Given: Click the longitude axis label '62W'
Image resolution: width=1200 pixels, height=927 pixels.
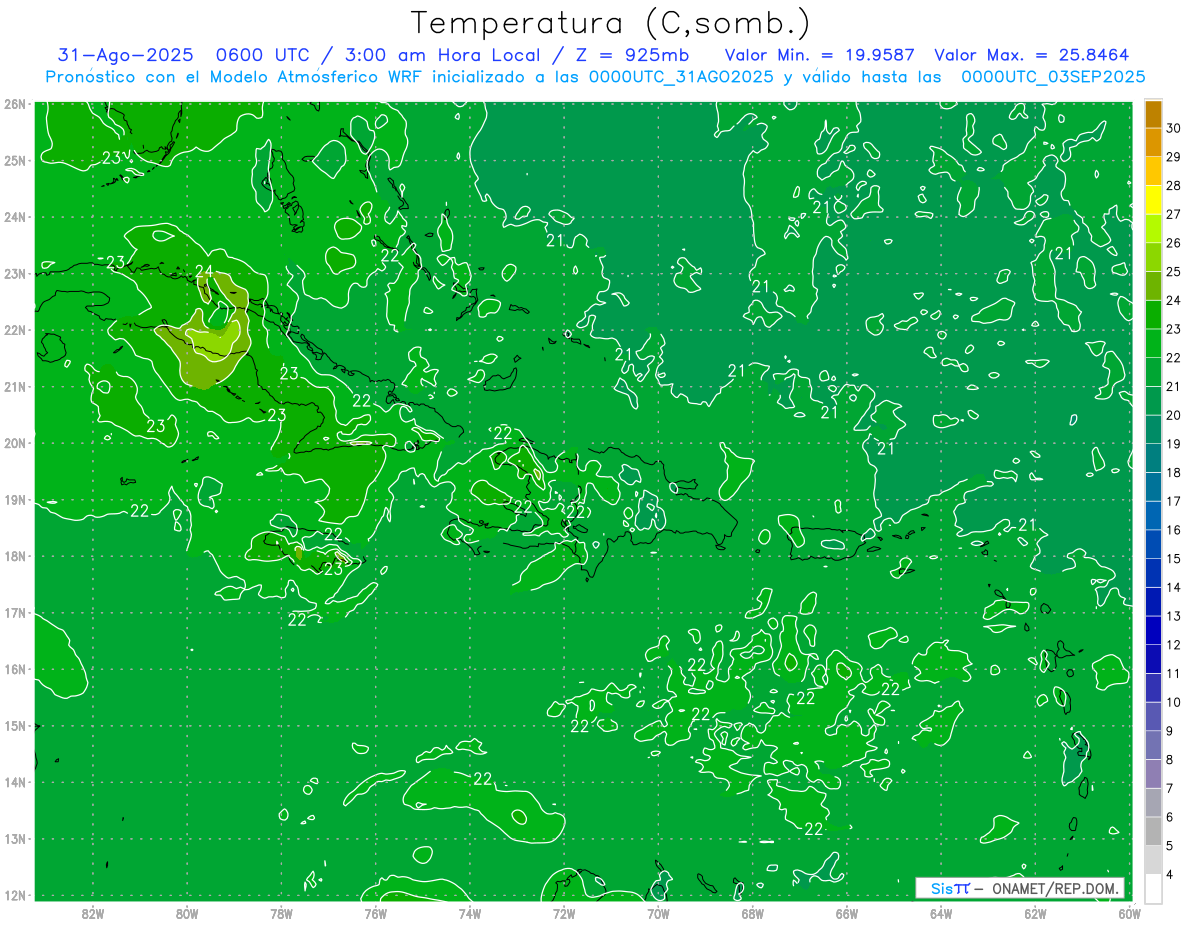Looking at the screenshot, I should pos(1036,913).
